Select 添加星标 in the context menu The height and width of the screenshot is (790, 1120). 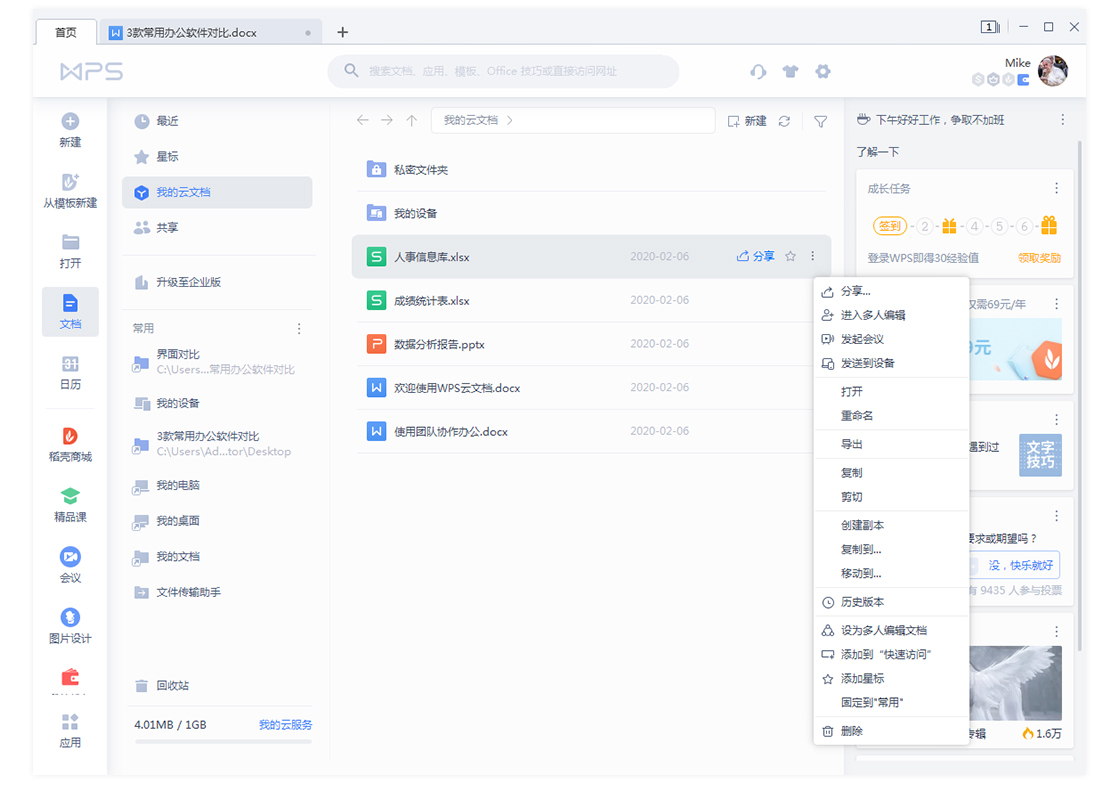point(891,679)
